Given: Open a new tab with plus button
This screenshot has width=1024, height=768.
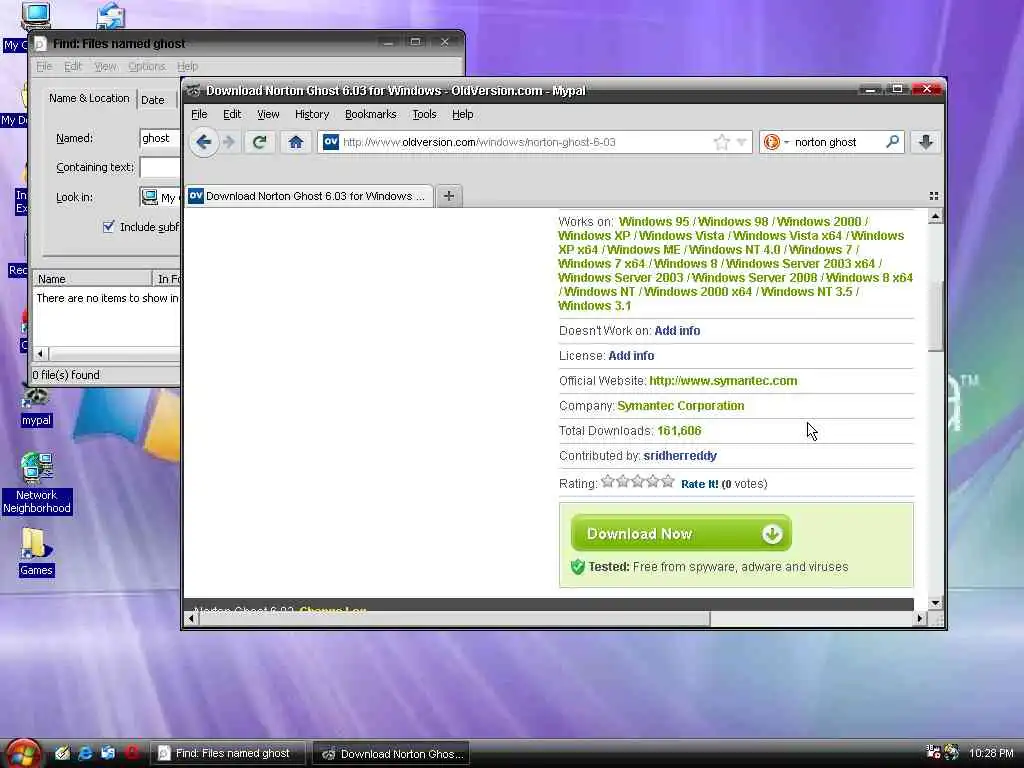Looking at the screenshot, I should [449, 196].
